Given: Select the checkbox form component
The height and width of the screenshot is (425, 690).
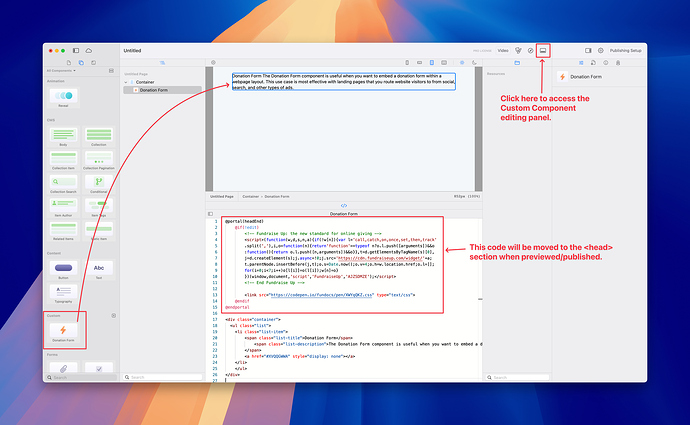Looking at the screenshot, I should pos(99,368).
